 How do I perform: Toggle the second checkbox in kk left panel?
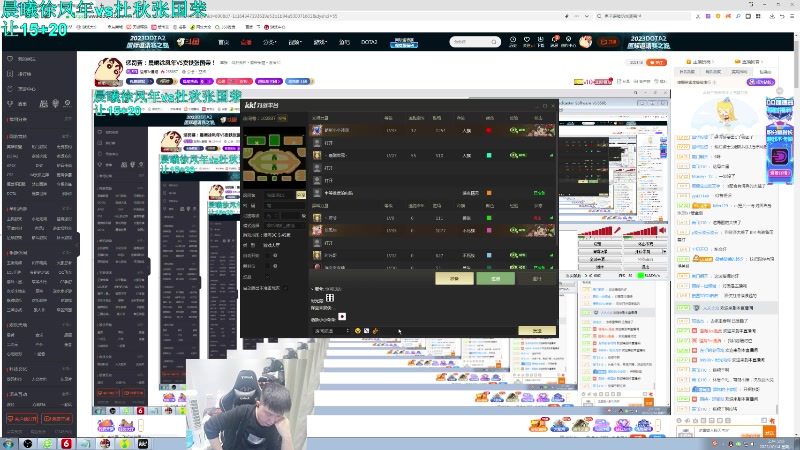pyautogui.click(x=268, y=266)
